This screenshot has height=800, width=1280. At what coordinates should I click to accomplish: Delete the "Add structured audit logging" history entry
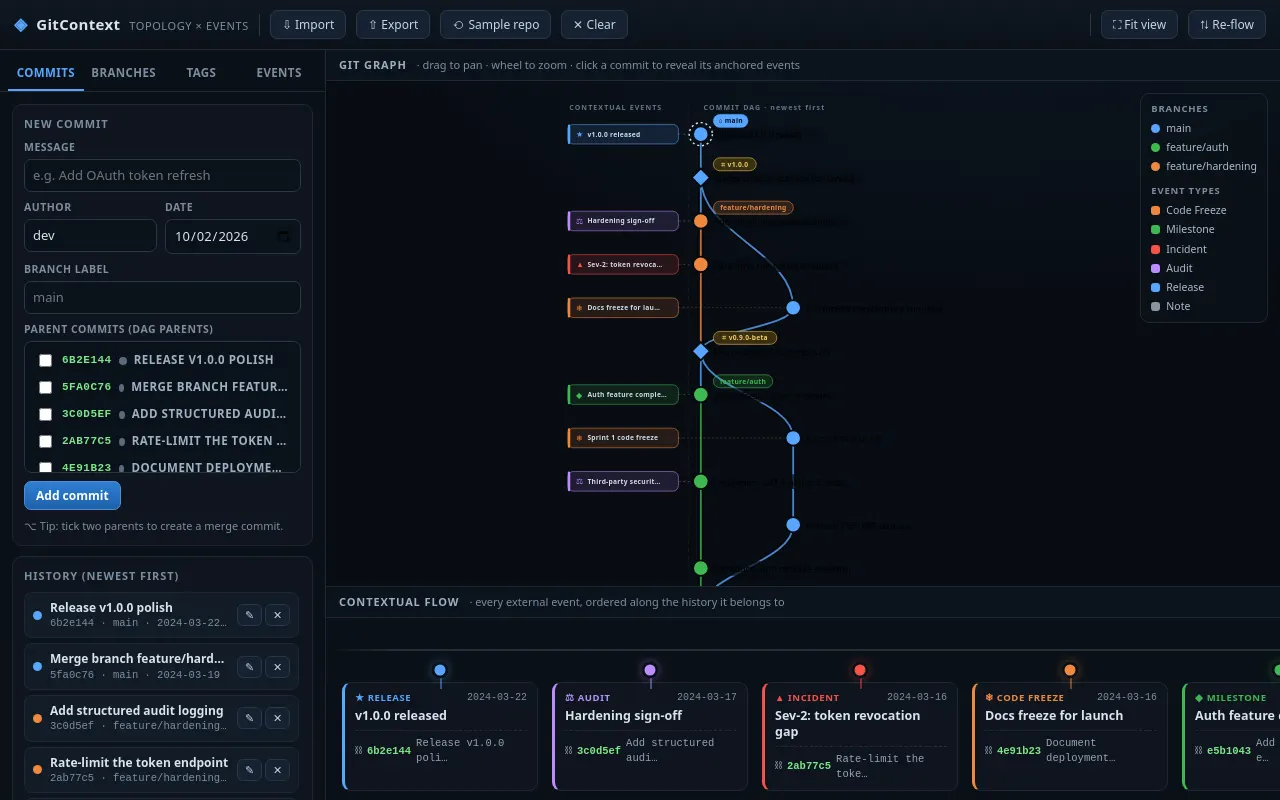[x=278, y=718]
